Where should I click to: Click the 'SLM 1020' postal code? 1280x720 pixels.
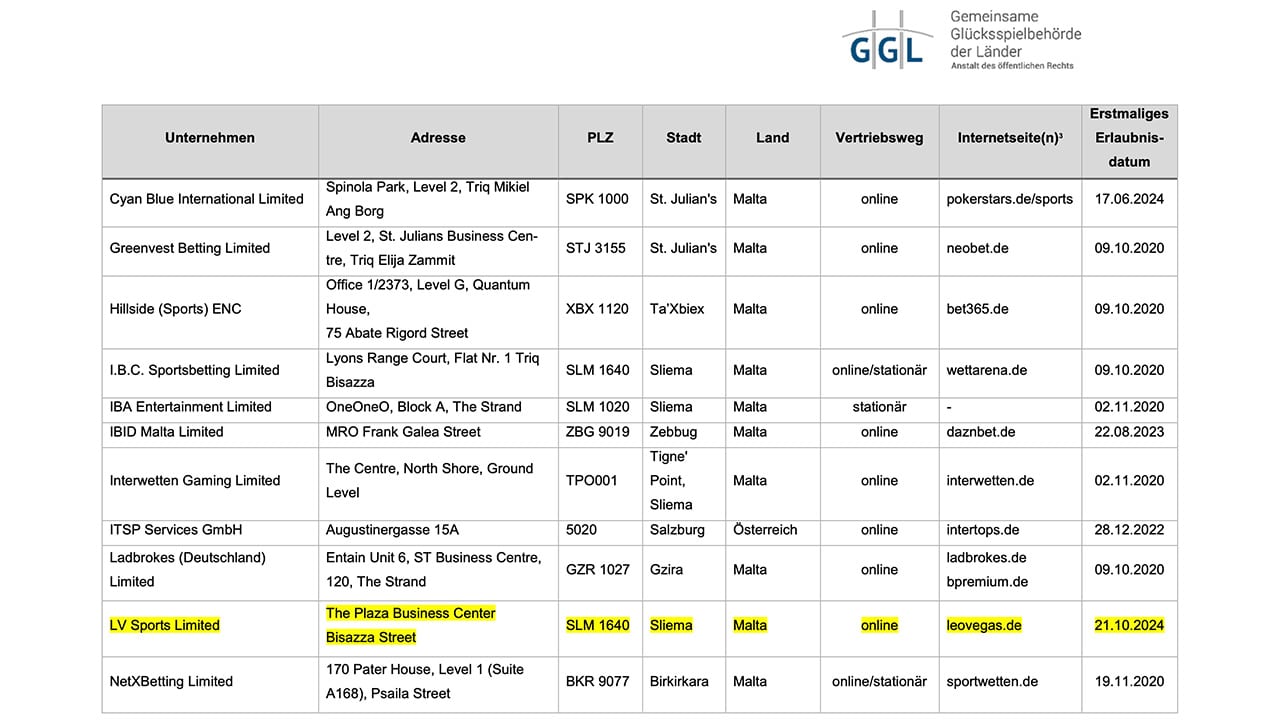(x=598, y=407)
